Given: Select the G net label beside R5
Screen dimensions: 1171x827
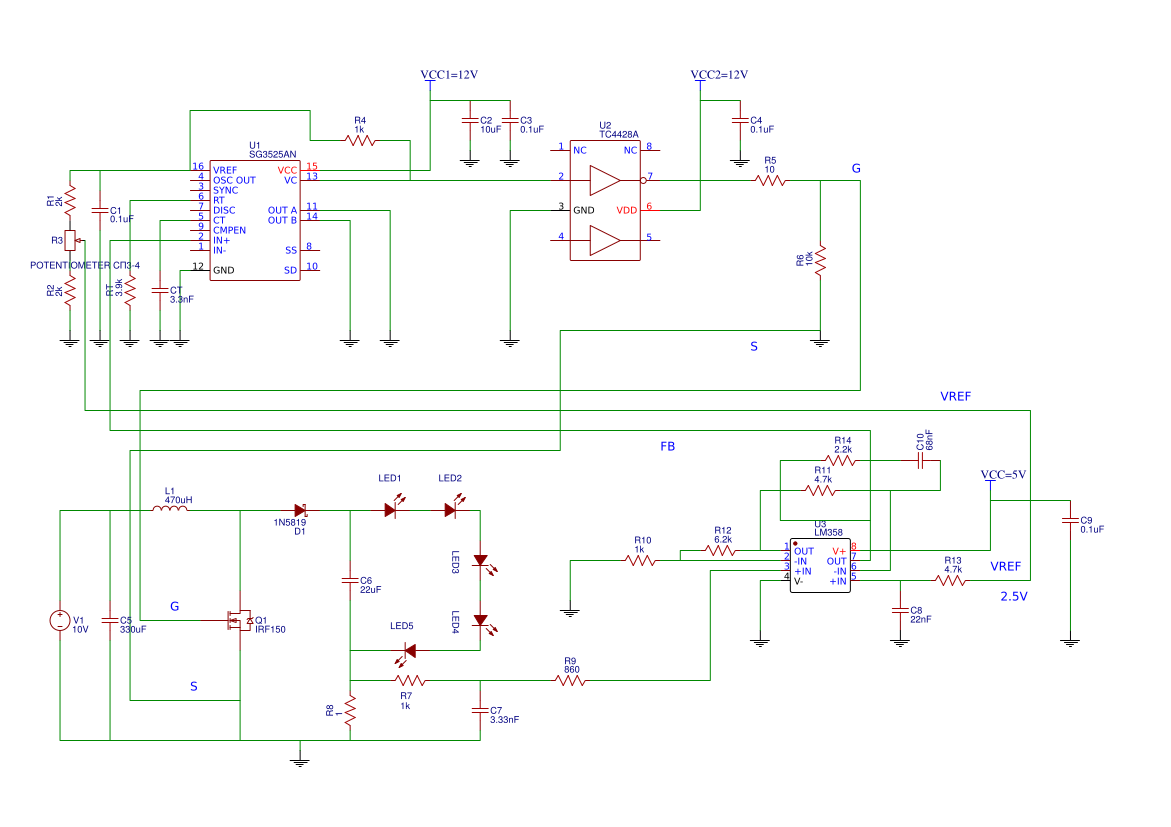Looking at the screenshot, I should coord(856,168).
